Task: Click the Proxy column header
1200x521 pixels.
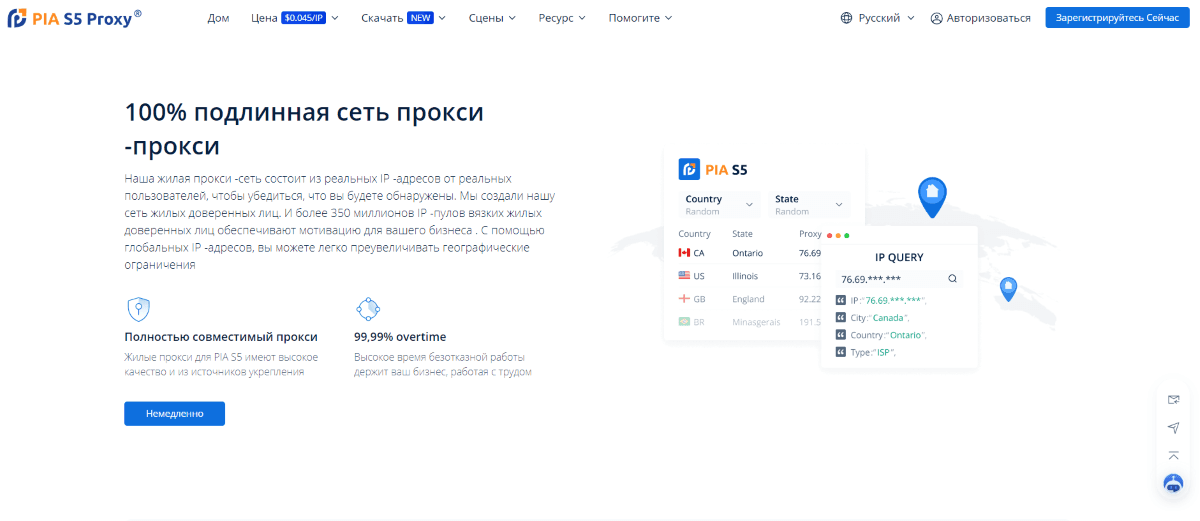Action: pos(810,234)
